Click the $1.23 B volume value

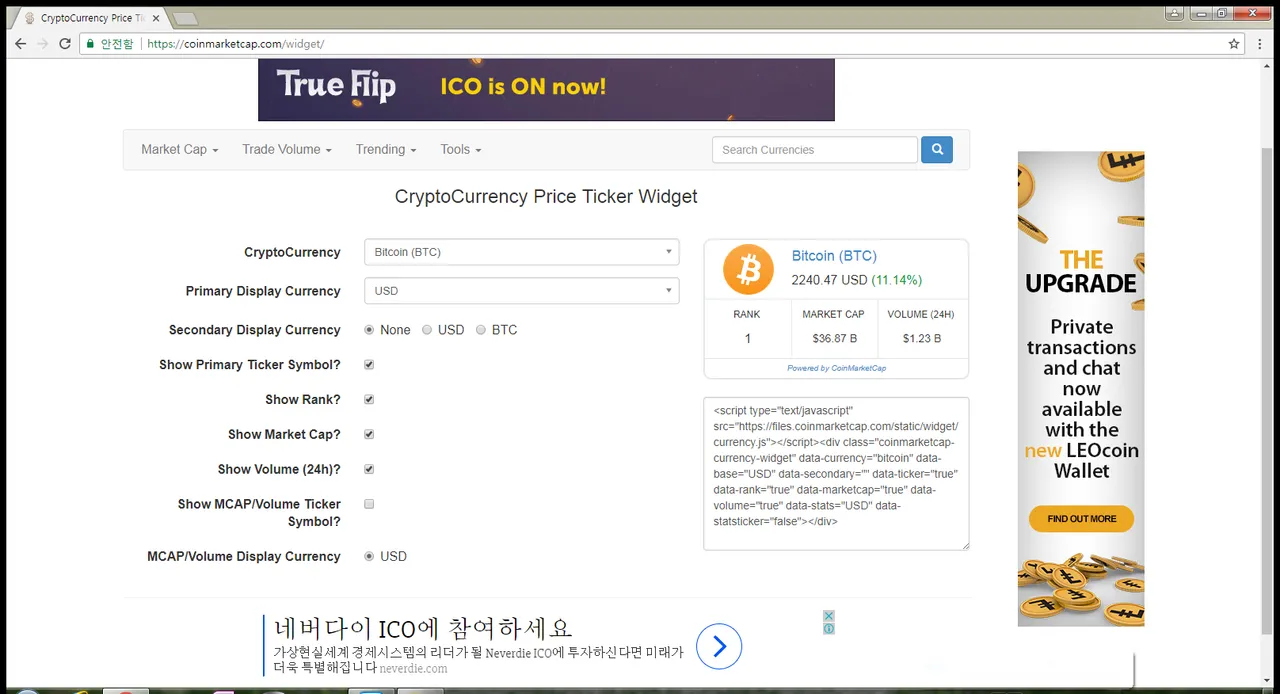[921, 339]
